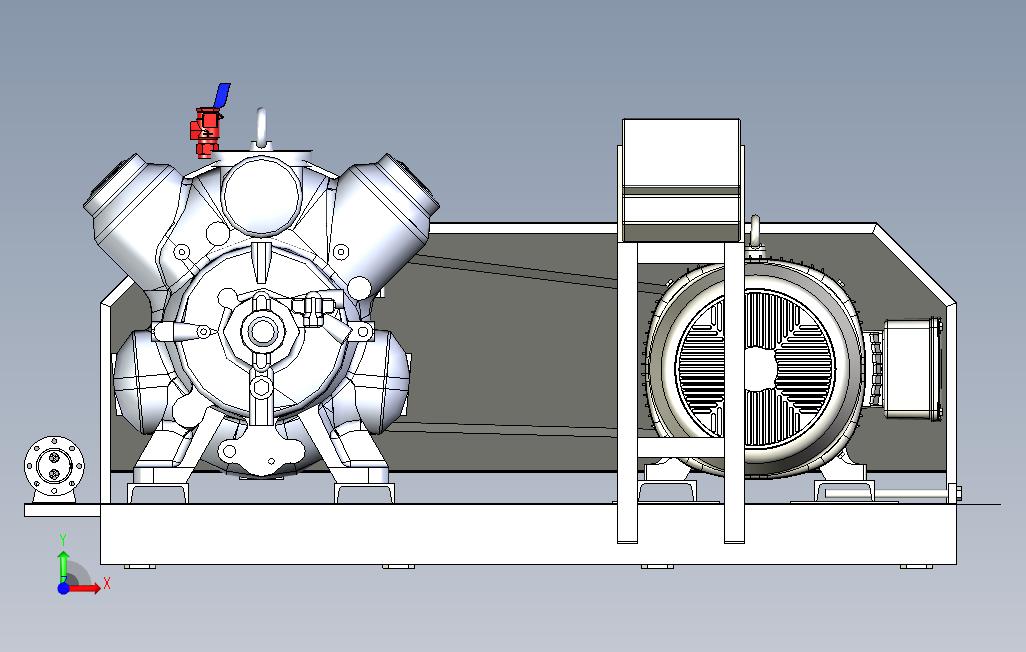Viewport: 1026px width, 652px height.
Task: Click the red X axis arrow of triad
Action: click(85, 588)
